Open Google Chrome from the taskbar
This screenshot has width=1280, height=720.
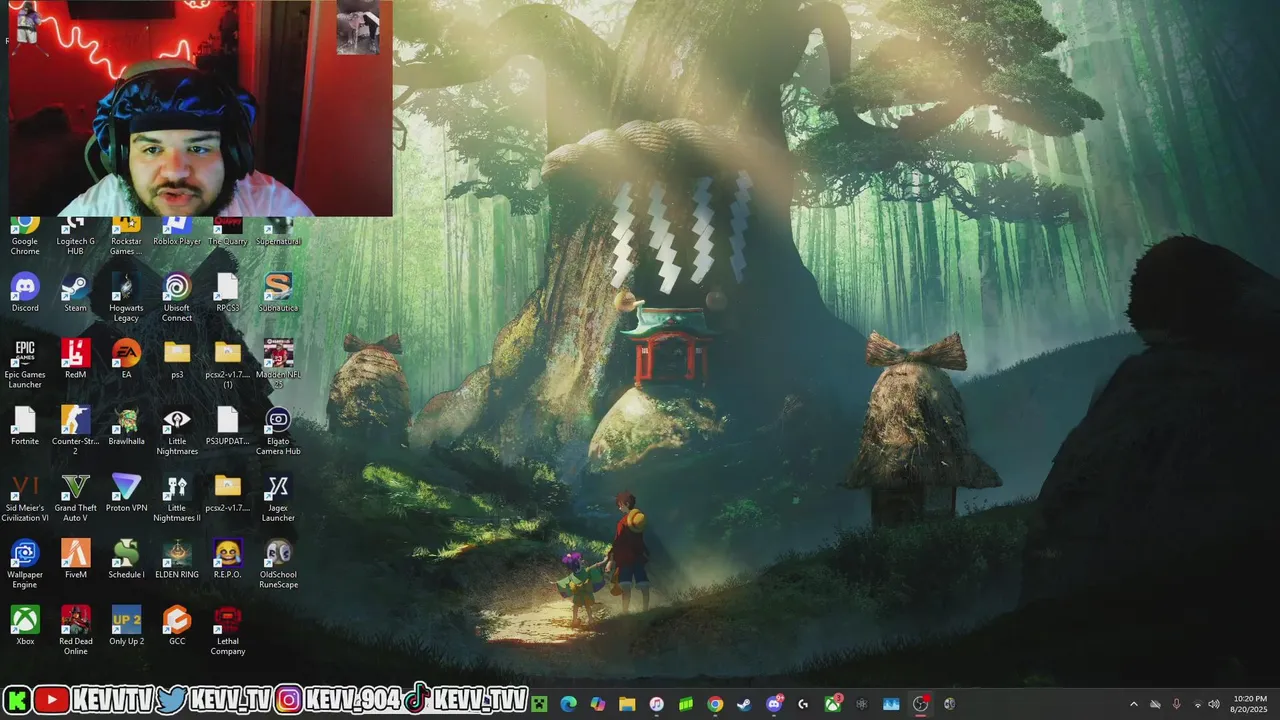coord(715,704)
